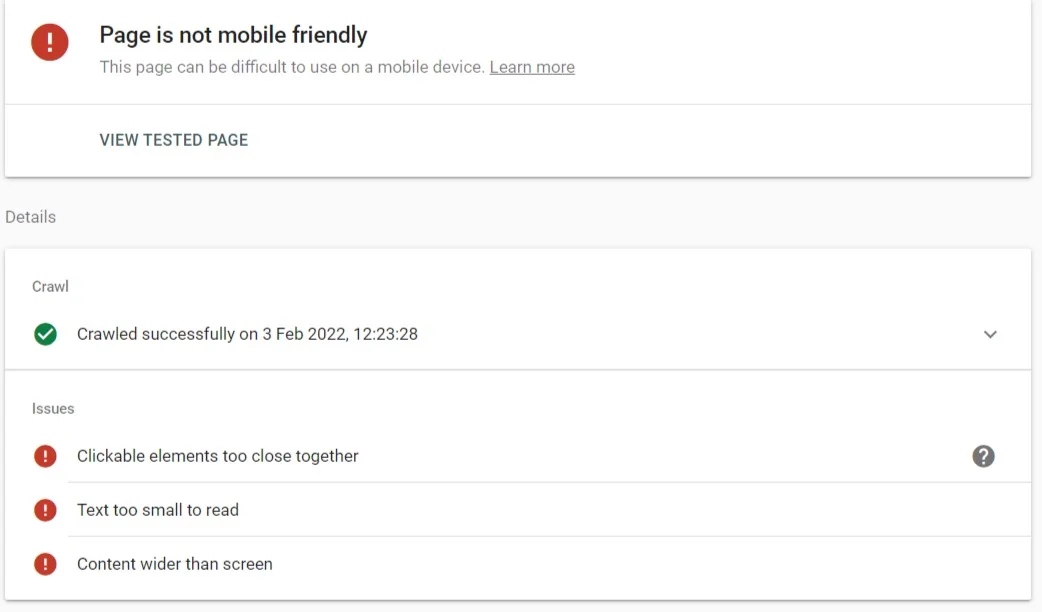Open the Learn more link
This screenshot has height=612, width=1042.
pos(532,67)
